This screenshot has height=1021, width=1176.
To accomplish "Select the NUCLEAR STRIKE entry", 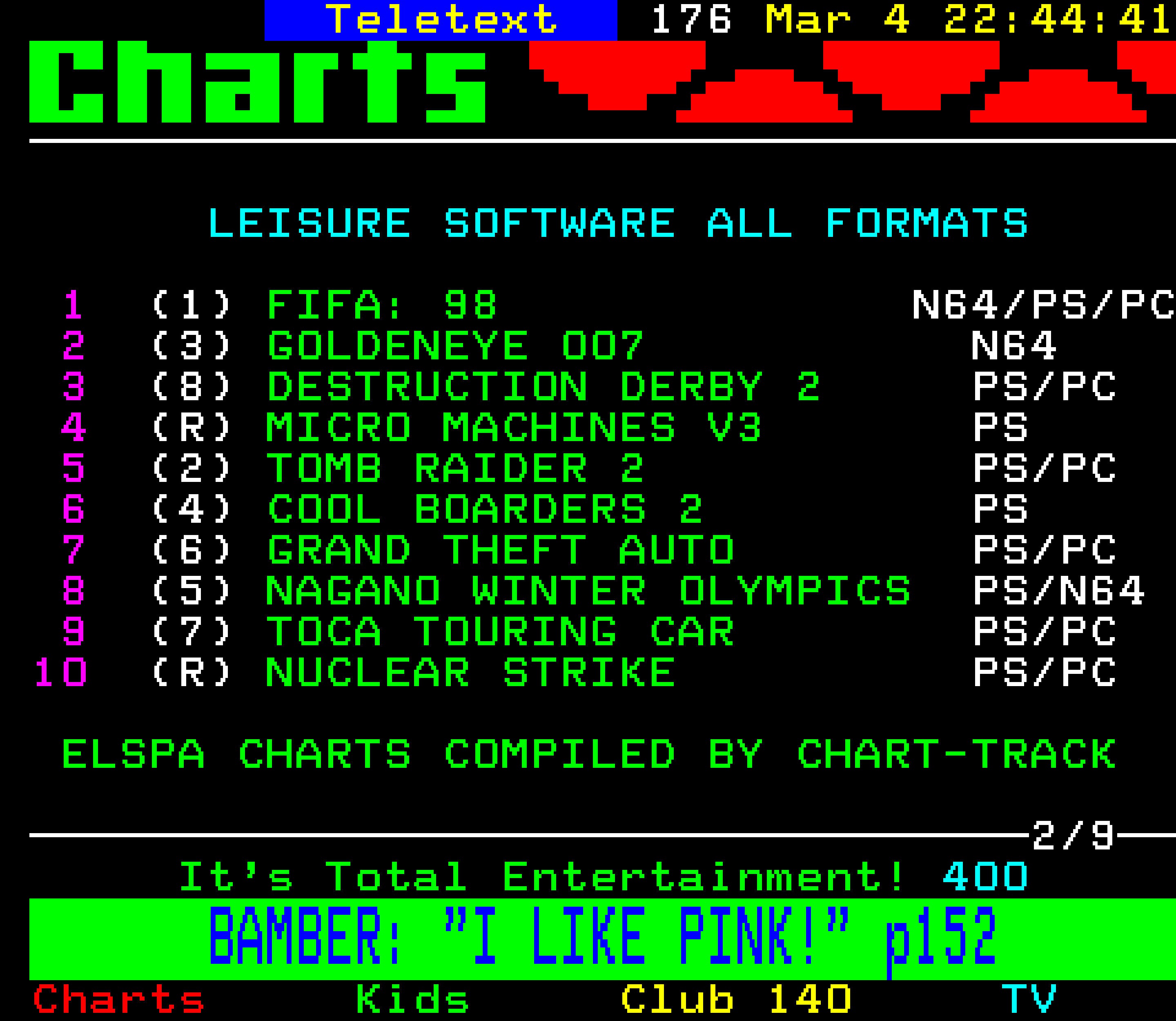I will pyautogui.click(x=471, y=672).
